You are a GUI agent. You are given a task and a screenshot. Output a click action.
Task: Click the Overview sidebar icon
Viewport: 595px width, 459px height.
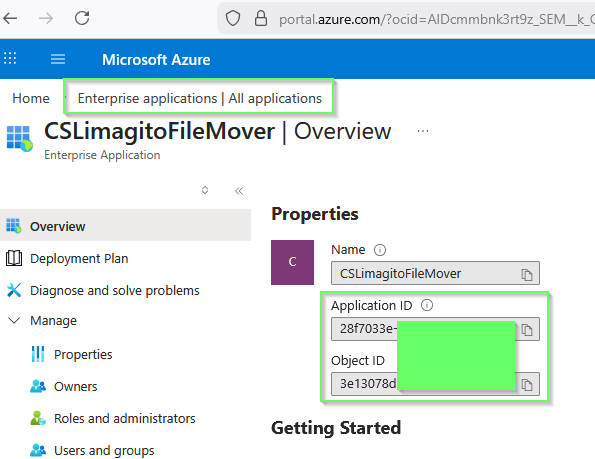(14, 226)
